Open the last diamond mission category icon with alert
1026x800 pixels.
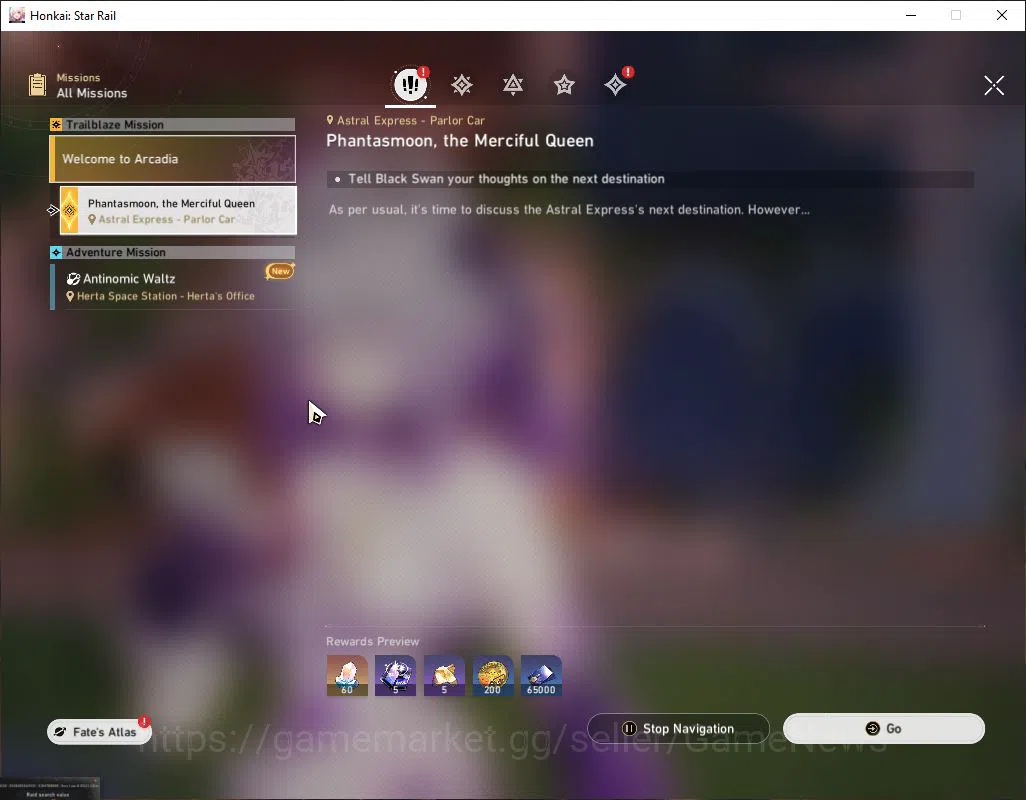click(616, 84)
